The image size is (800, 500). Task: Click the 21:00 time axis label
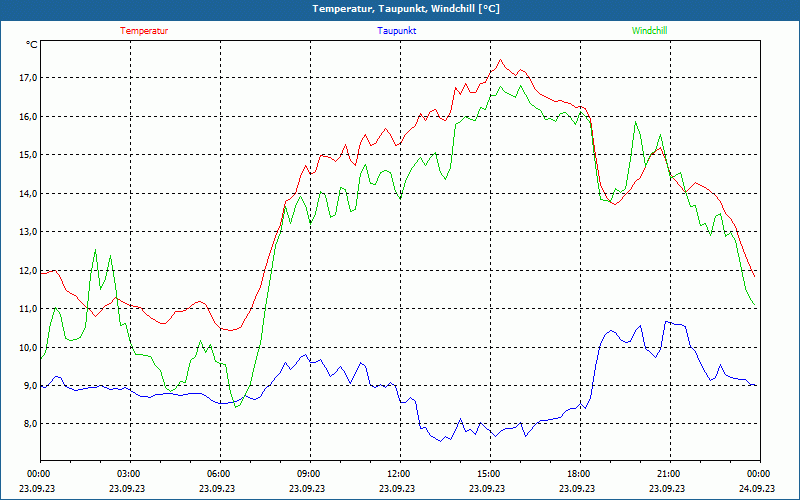point(670,474)
